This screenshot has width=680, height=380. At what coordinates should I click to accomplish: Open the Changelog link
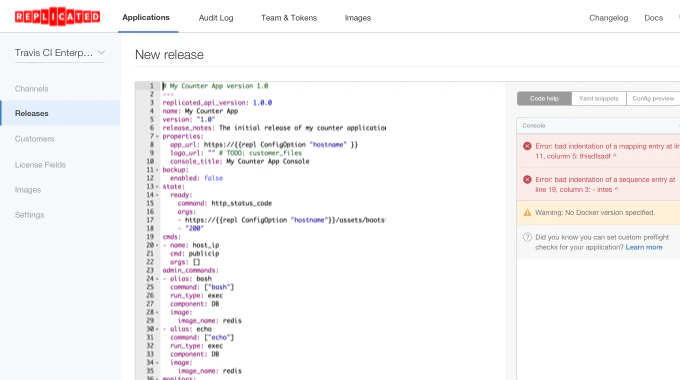[x=608, y=18]
